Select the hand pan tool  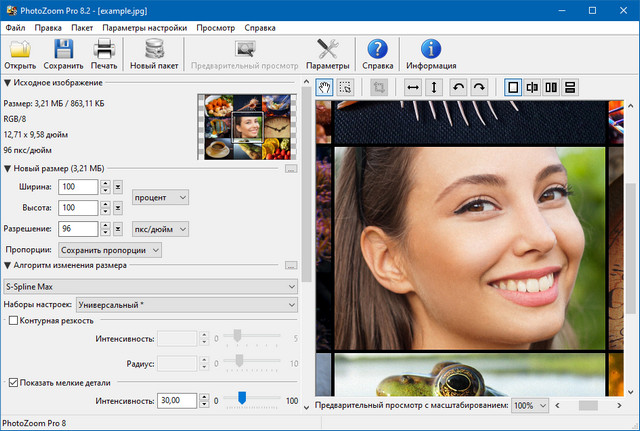(324, 87)
